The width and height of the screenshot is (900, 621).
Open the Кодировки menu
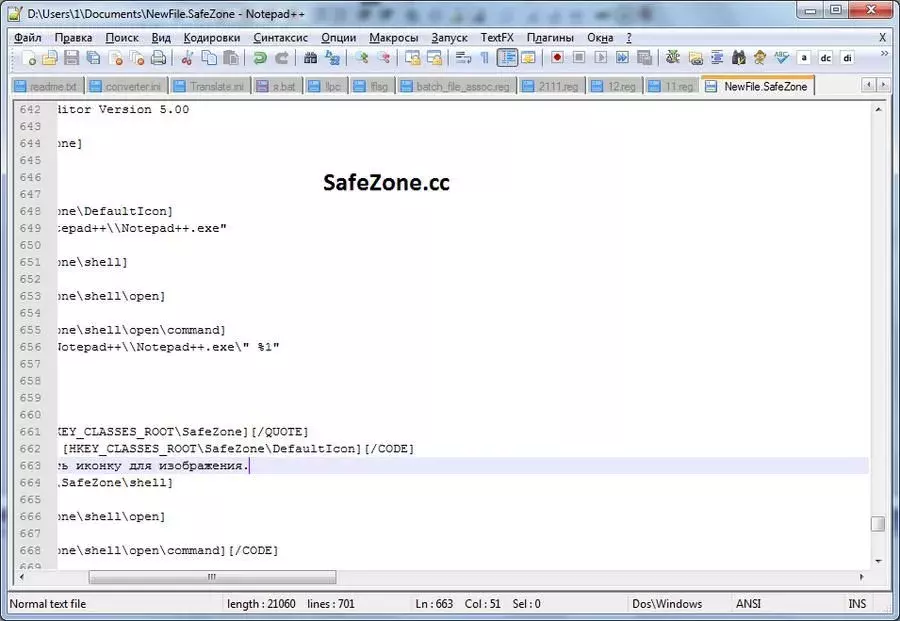click(x=212, y=37)
